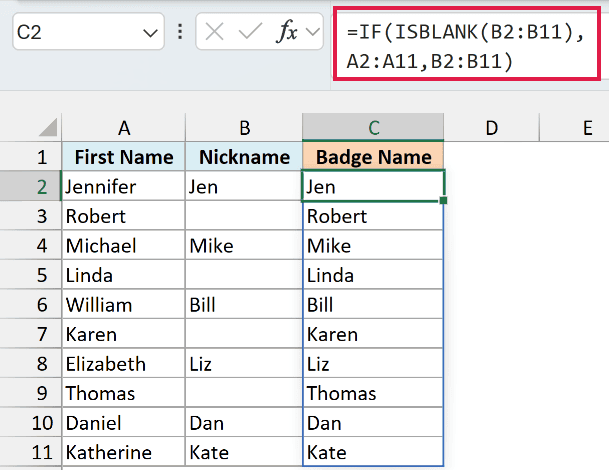Open the Insert Function fx icon

pos(287,31)
